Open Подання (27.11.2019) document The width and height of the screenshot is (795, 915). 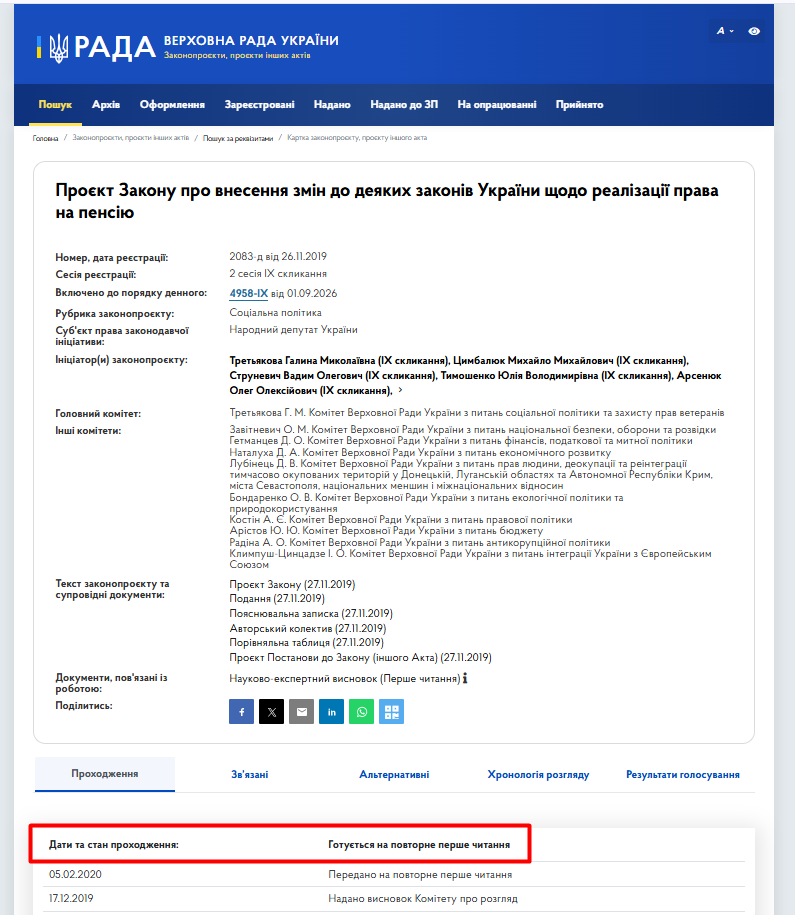[x=277, y=599]
